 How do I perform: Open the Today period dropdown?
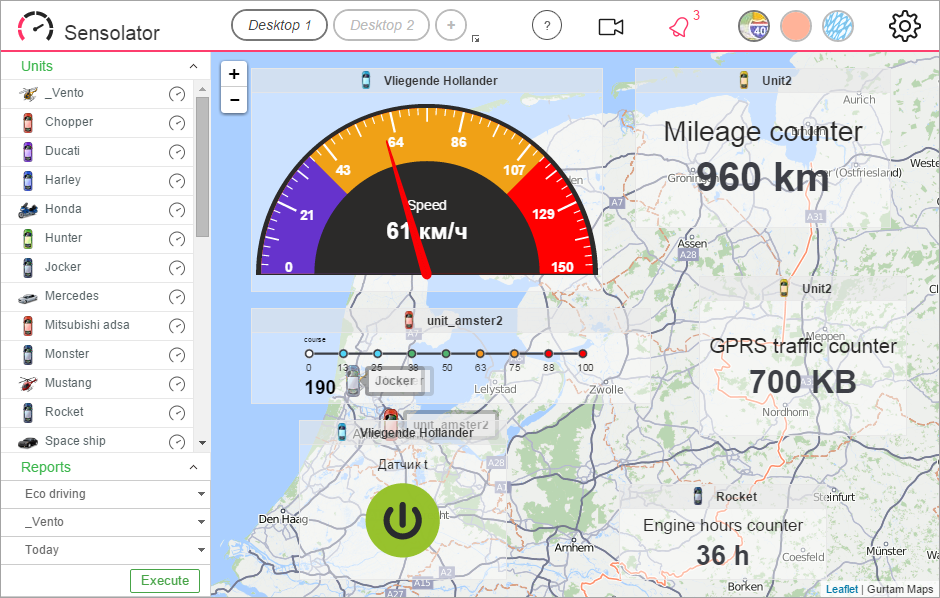(x=106, y=550)
